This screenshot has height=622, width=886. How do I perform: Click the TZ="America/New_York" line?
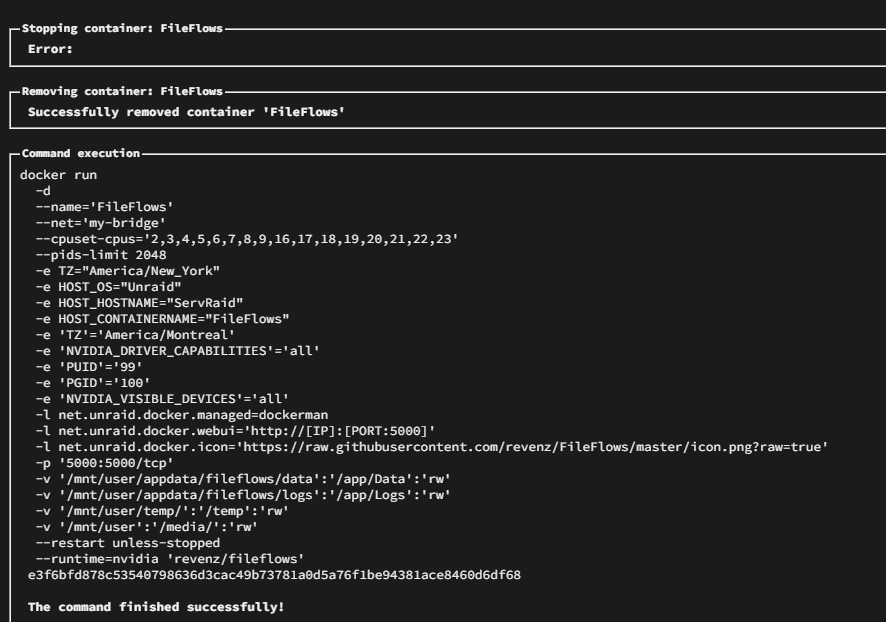[128, 271]
